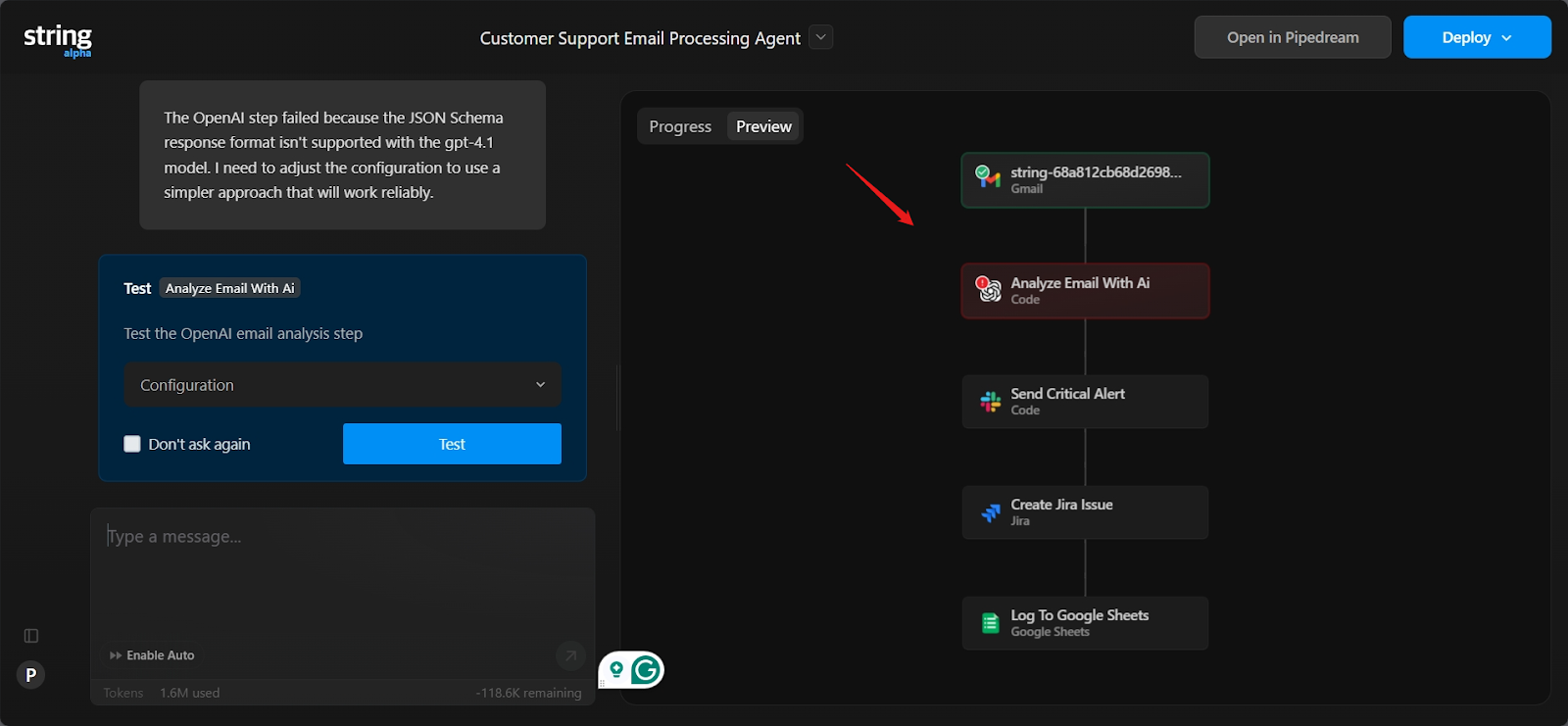Viewport: 1568px width, 726px height.
Task: Select the Send Critical Alert node
Action: coord(1085,402)
